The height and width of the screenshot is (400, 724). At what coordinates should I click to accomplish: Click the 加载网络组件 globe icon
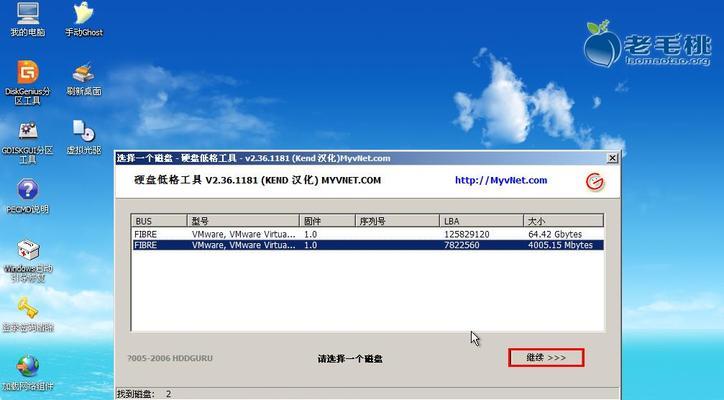tap(28, 373)
